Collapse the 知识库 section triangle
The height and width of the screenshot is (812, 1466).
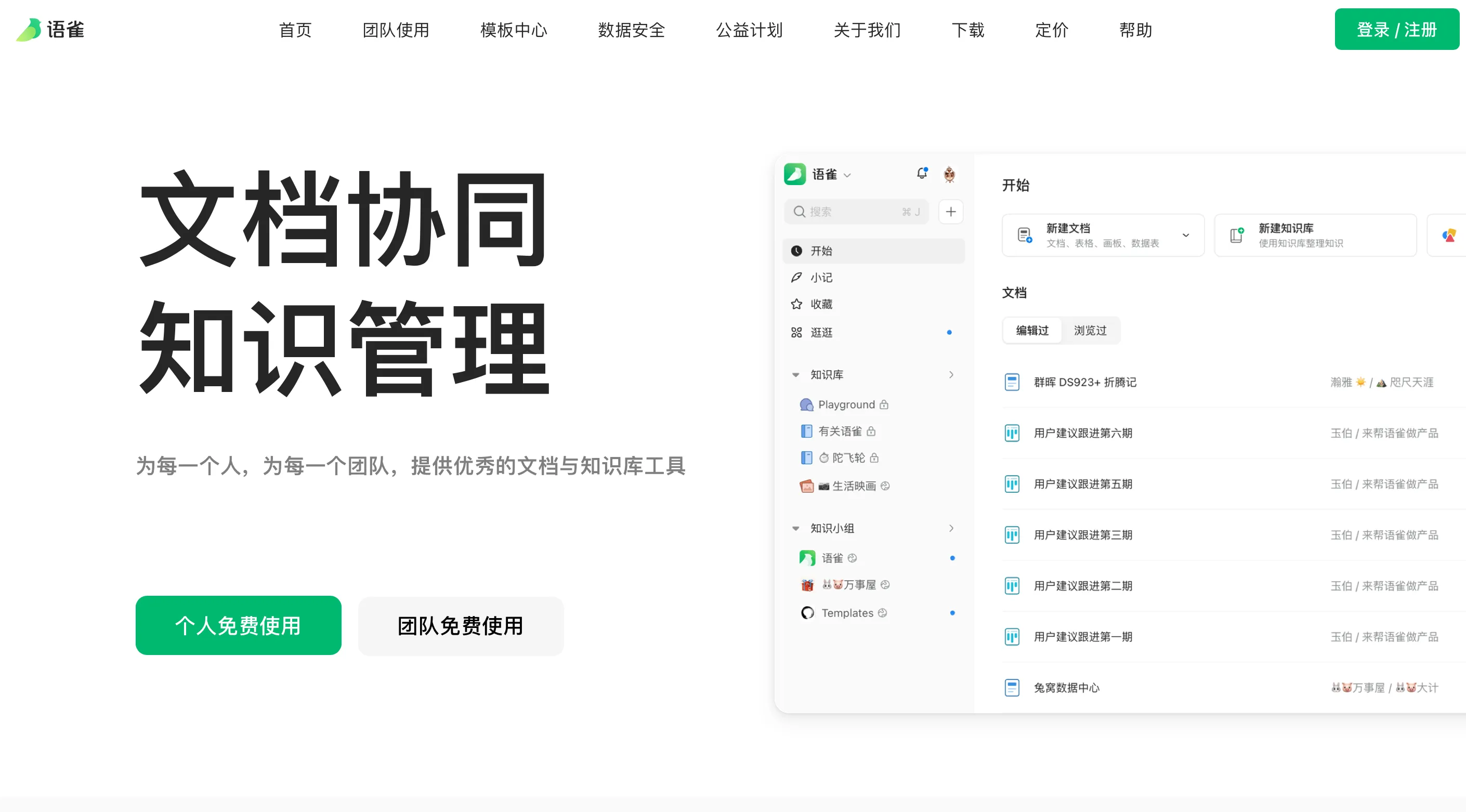click(x=795, y=375)
